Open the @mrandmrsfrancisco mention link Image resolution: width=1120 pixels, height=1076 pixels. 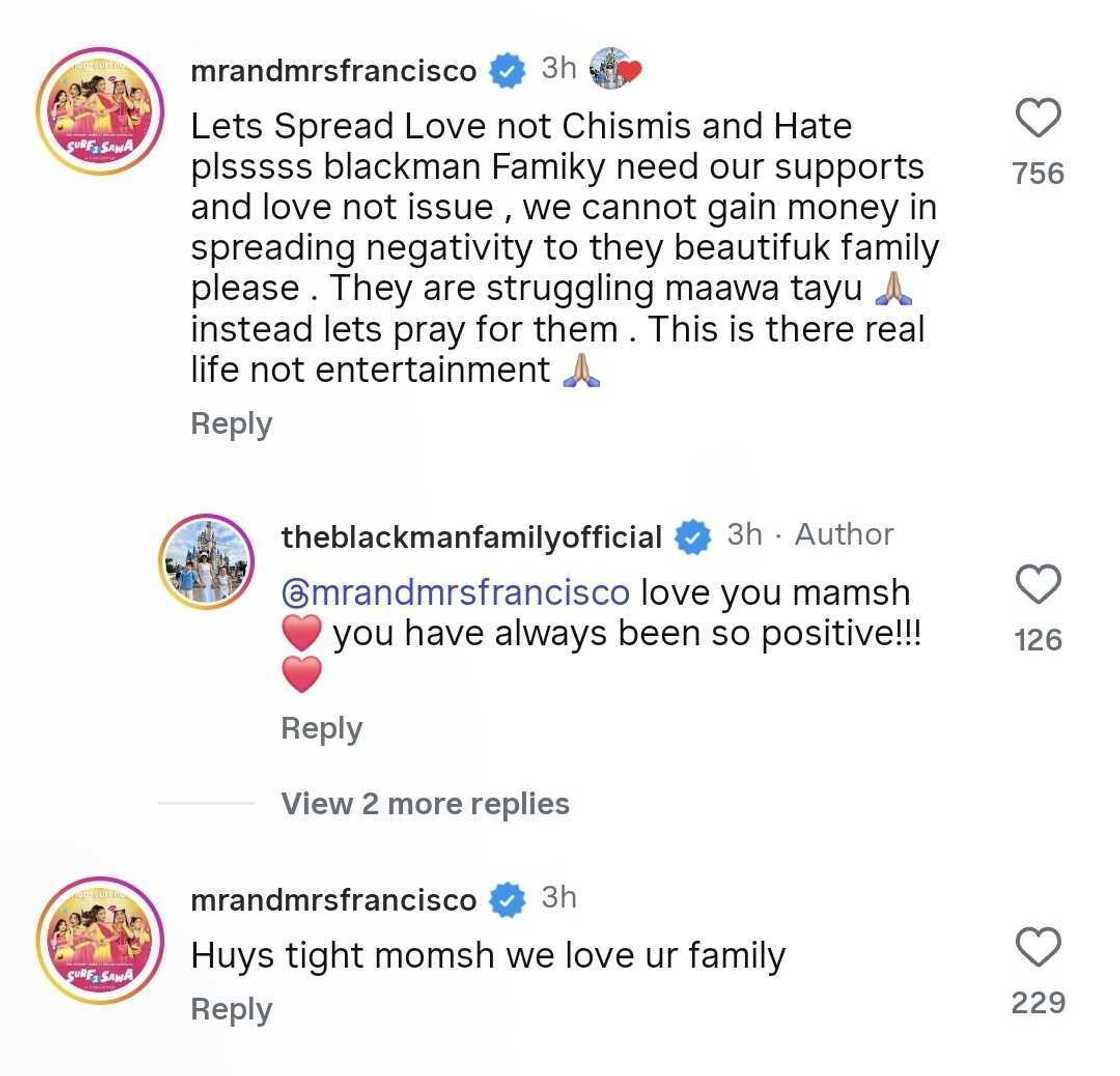click(x=456, y=592)
